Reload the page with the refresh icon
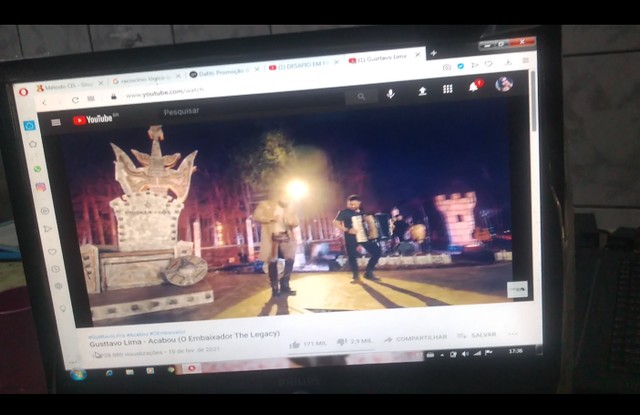This screenshot has width=640, height=415. pyautogui.click(x=75, y=100)
